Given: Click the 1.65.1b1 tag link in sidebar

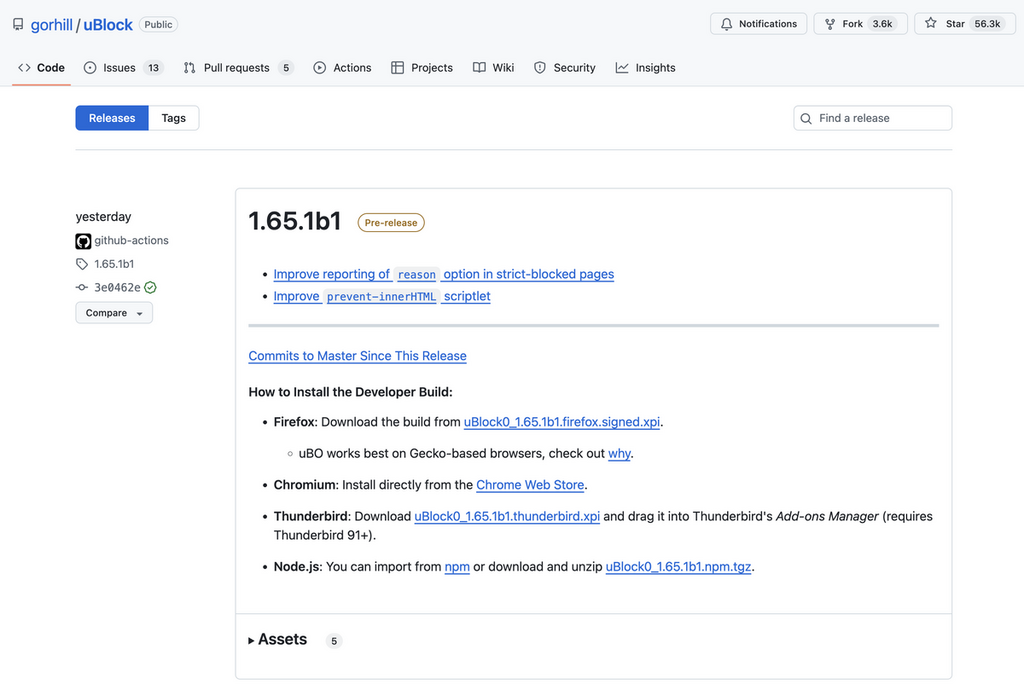Looking at the screenshot, I should [x=114, y=264].
